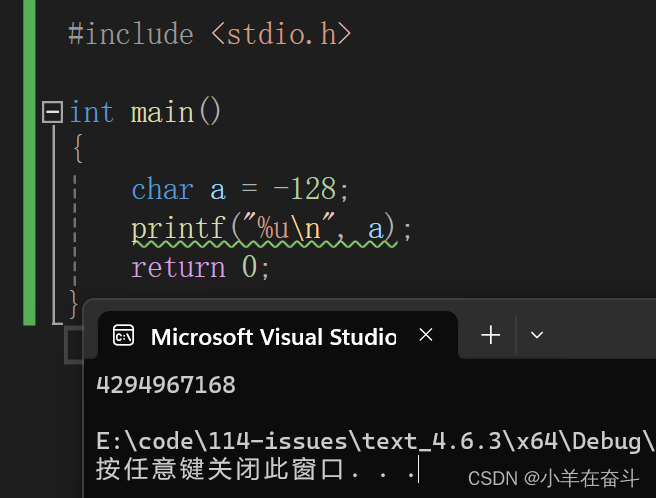Click the green change-indicator margin bar
656x498 pixels.
pos(29,160)
